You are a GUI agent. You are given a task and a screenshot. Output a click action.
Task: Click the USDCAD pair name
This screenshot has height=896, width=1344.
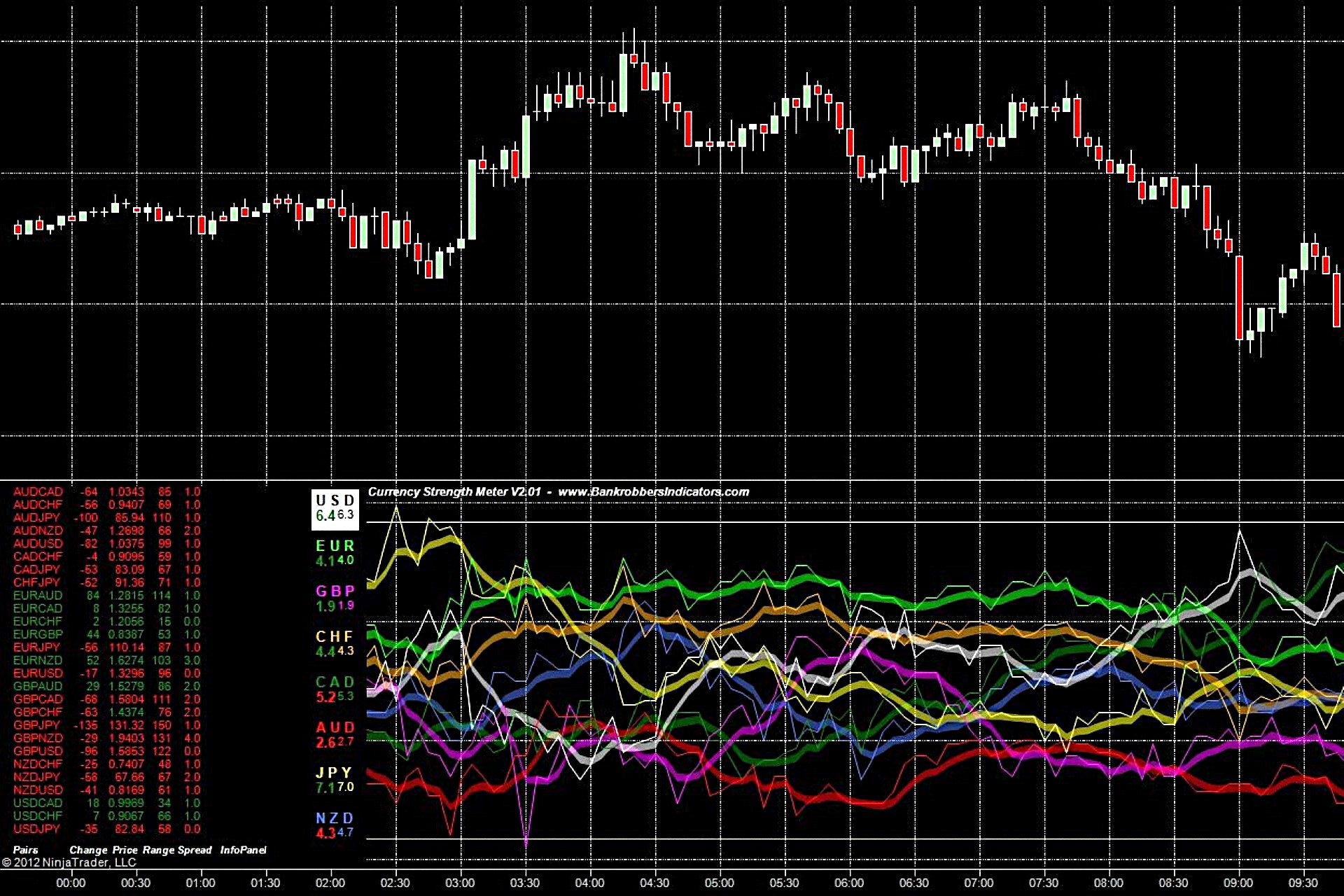pyautogui.click(x=38, y=803)
